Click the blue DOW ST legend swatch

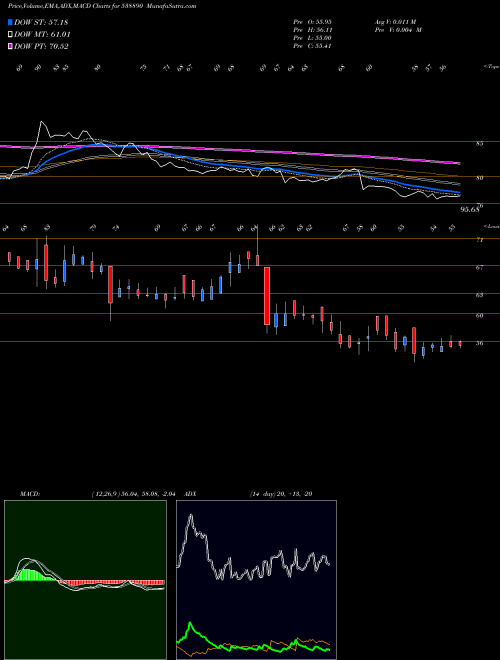(10, 22)
